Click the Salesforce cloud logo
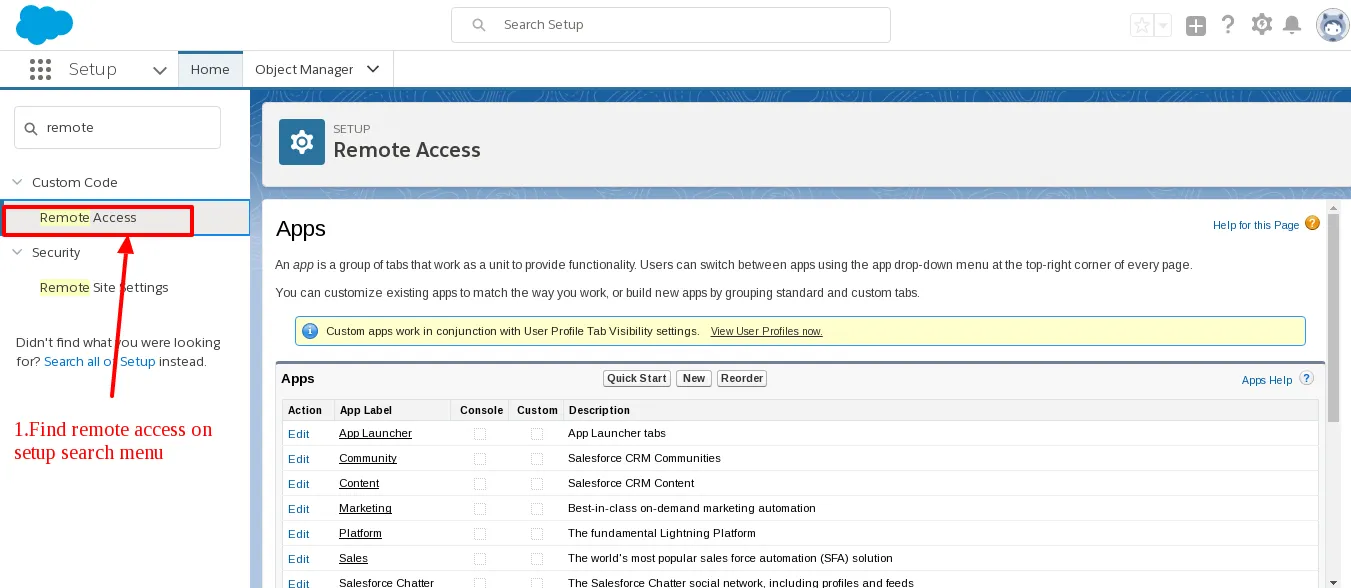Screen dimensions: 1351x588 tap(45, 25)
